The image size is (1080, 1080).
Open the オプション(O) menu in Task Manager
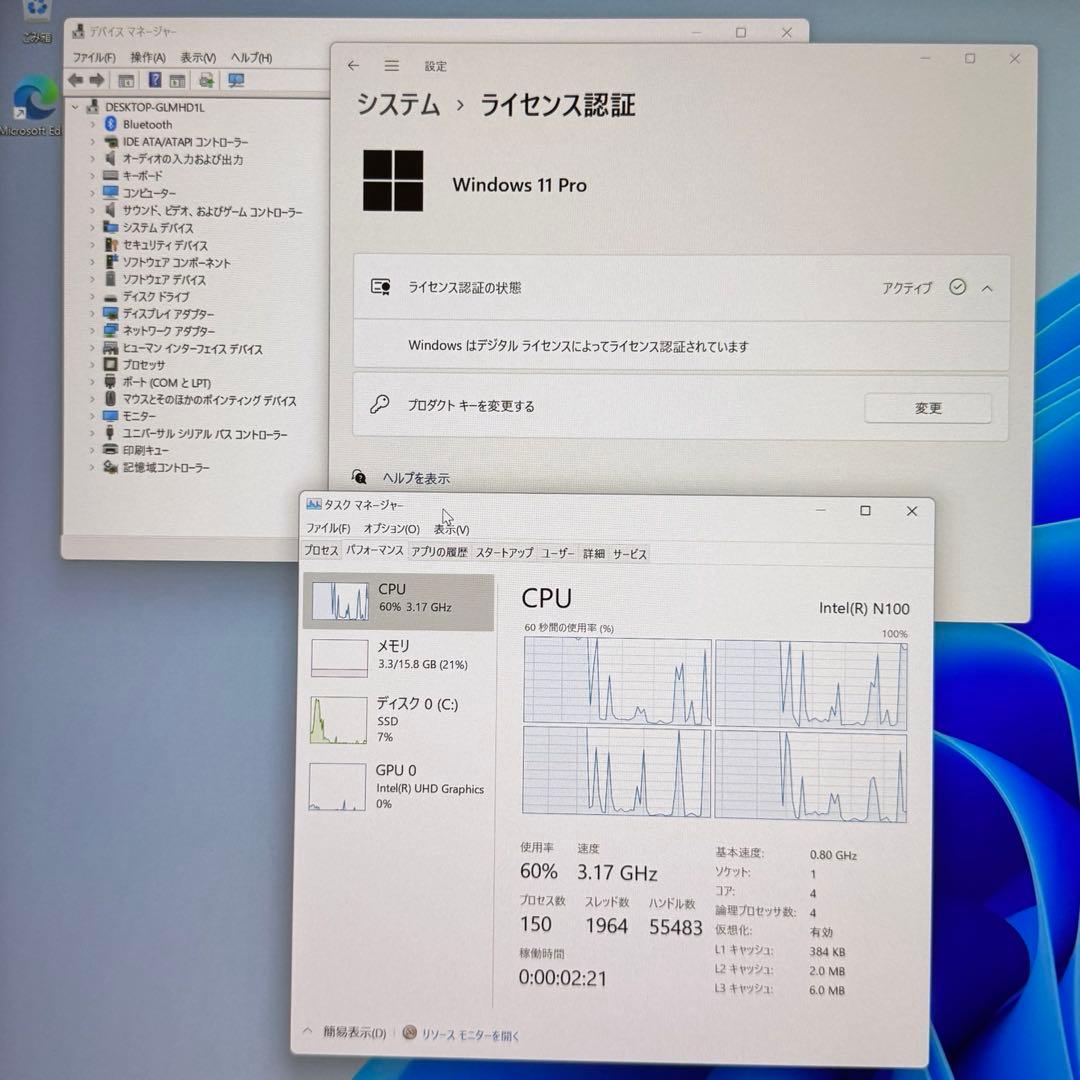(391, 528)
